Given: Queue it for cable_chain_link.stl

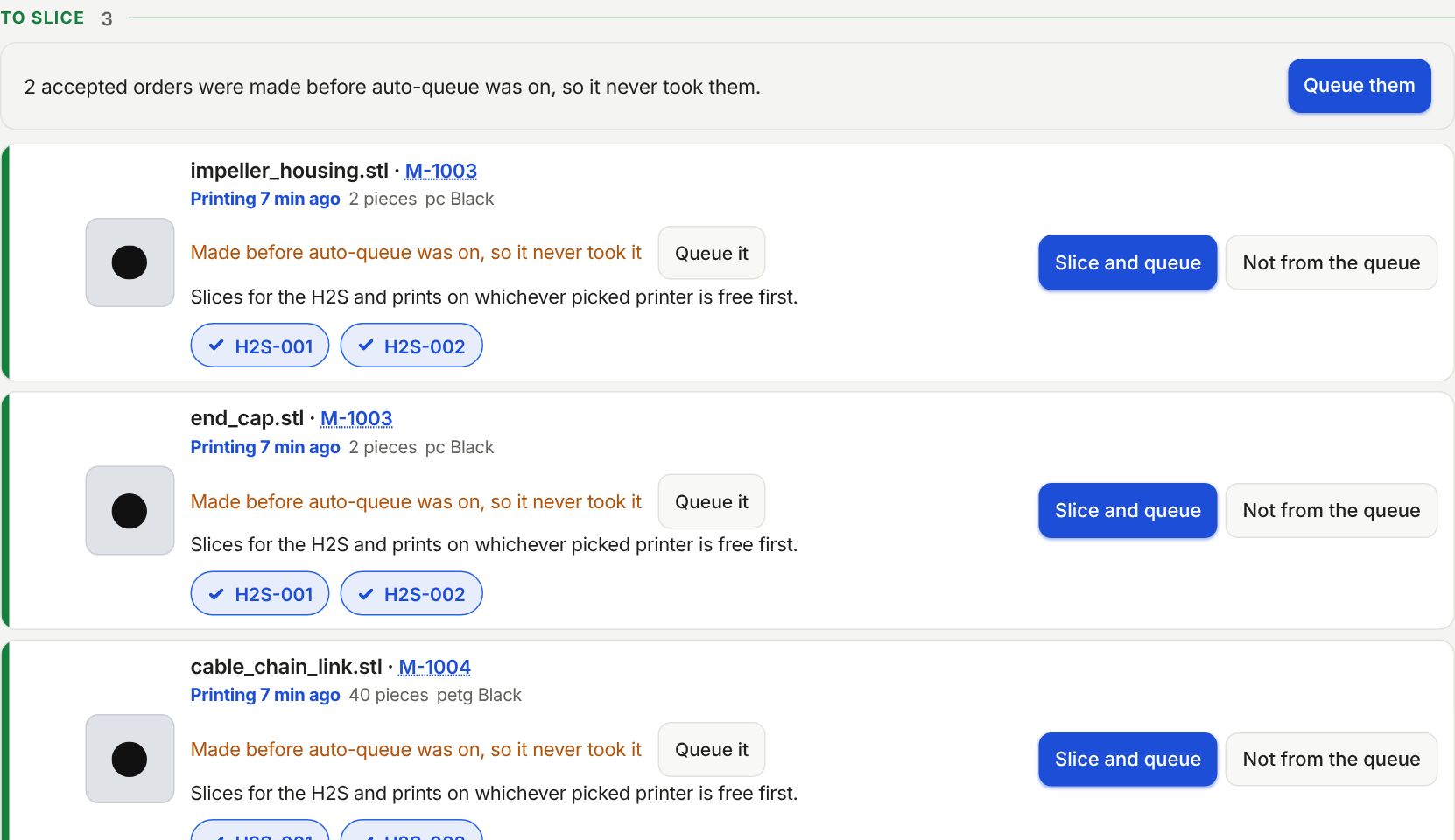Looking at the screenshot, I should [711, 749].
